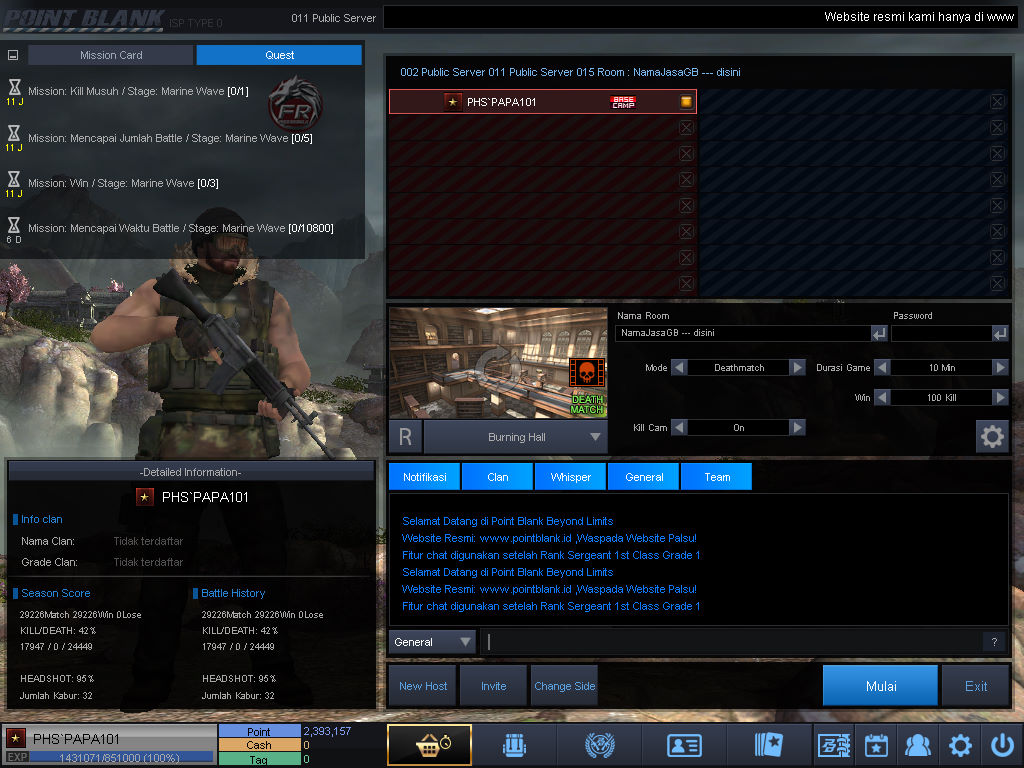
Task: Click hourglass of Waktu Battle mission
Action: pyautogui.click(x=14, y=225)
